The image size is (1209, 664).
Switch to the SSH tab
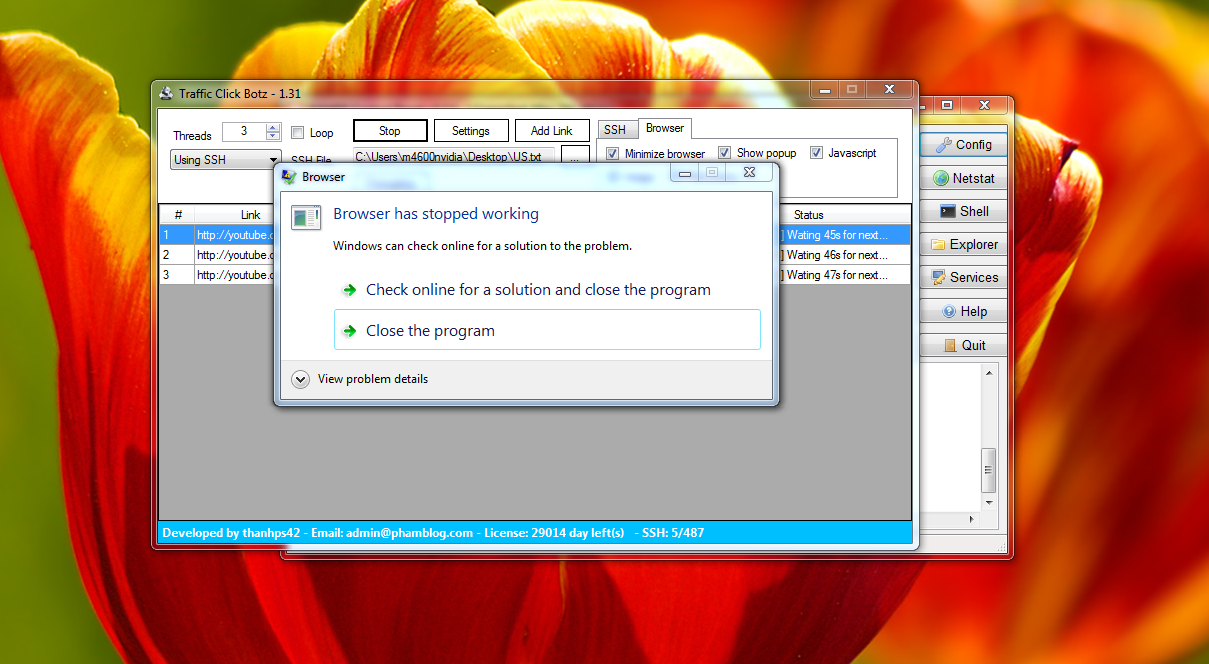pos(615,130)
